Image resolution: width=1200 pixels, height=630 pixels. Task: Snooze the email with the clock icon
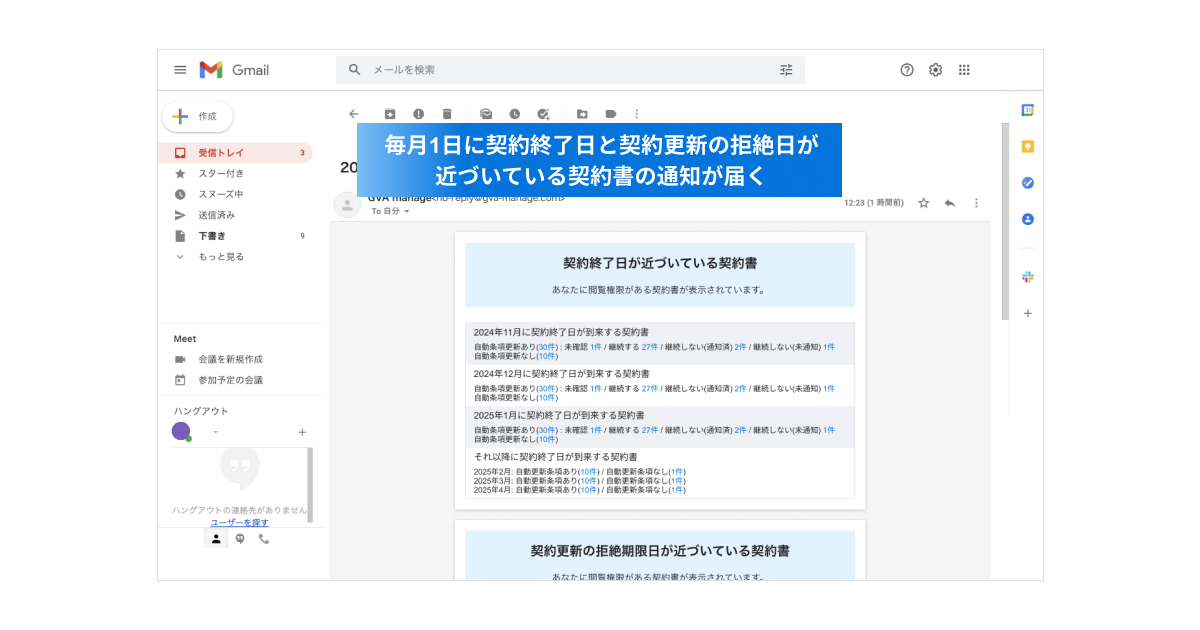(x=514, y=114)
